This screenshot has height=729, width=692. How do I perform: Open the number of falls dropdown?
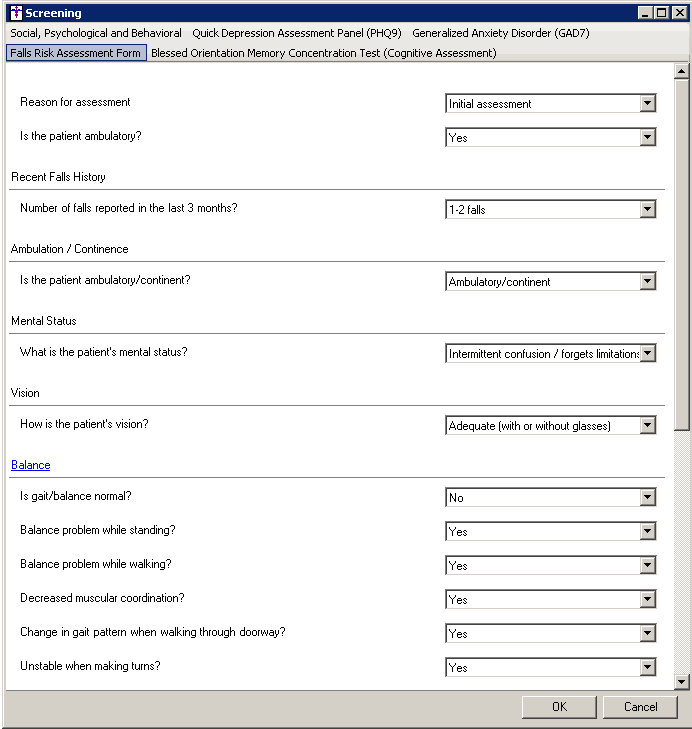click(648, 209)
